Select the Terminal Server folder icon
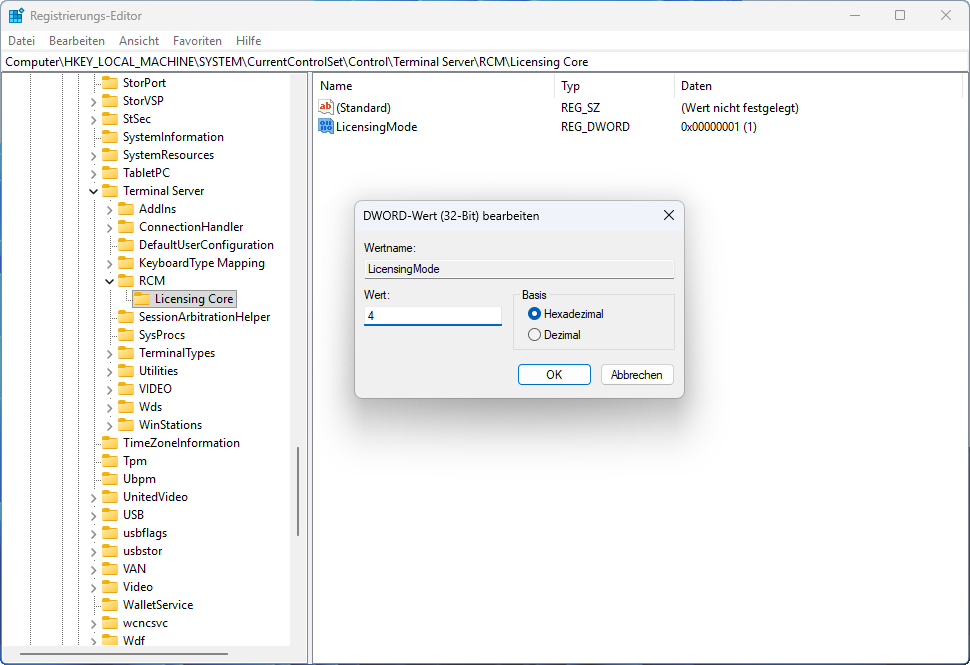 coord(110,191)
